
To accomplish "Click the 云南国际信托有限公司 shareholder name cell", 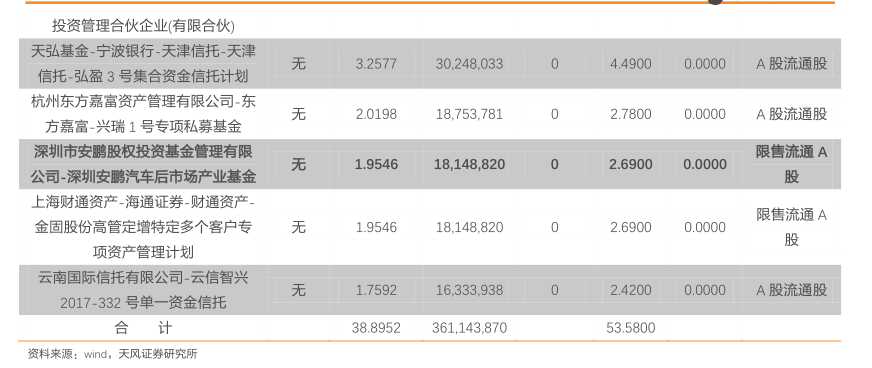I will point(143,290).
